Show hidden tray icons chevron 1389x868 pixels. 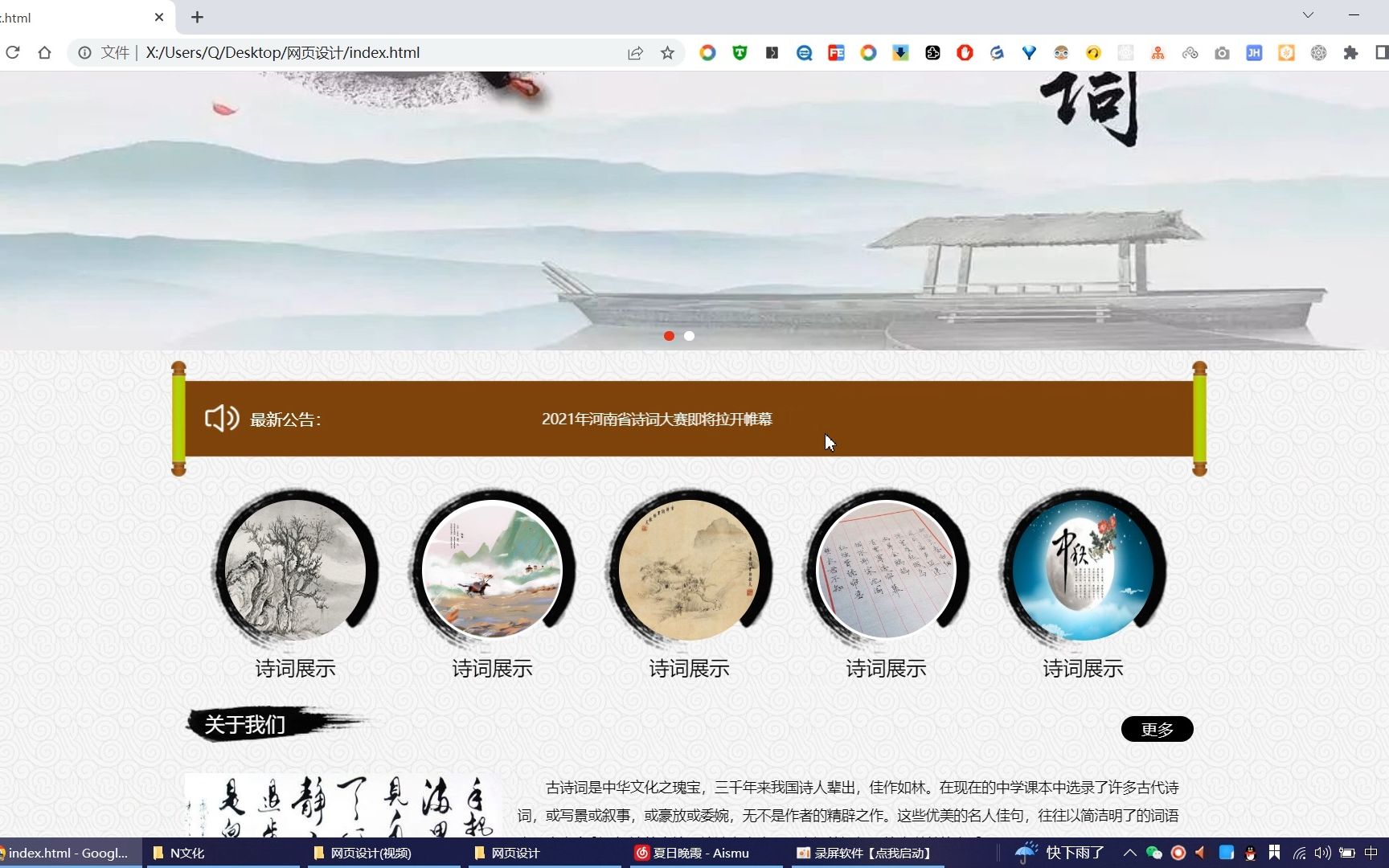[1129, 853]
